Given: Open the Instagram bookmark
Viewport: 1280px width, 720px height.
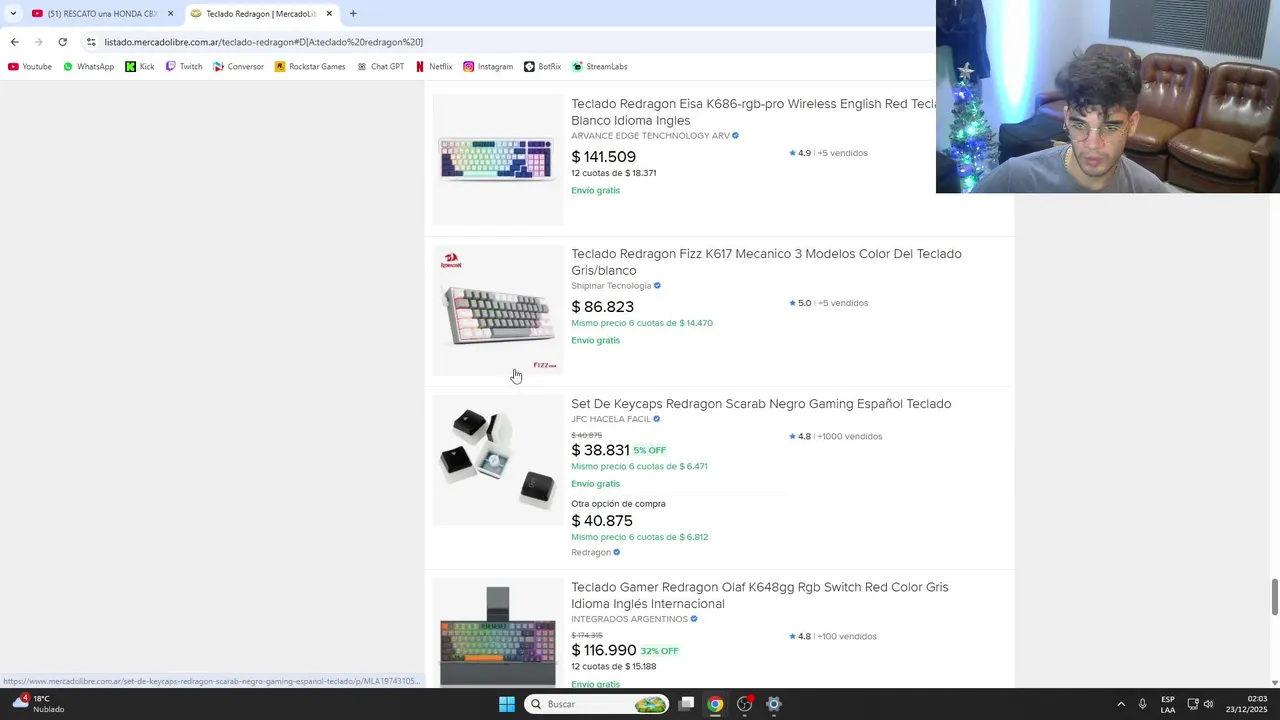Looking at the screenshot, I should [x=488, y=67].
